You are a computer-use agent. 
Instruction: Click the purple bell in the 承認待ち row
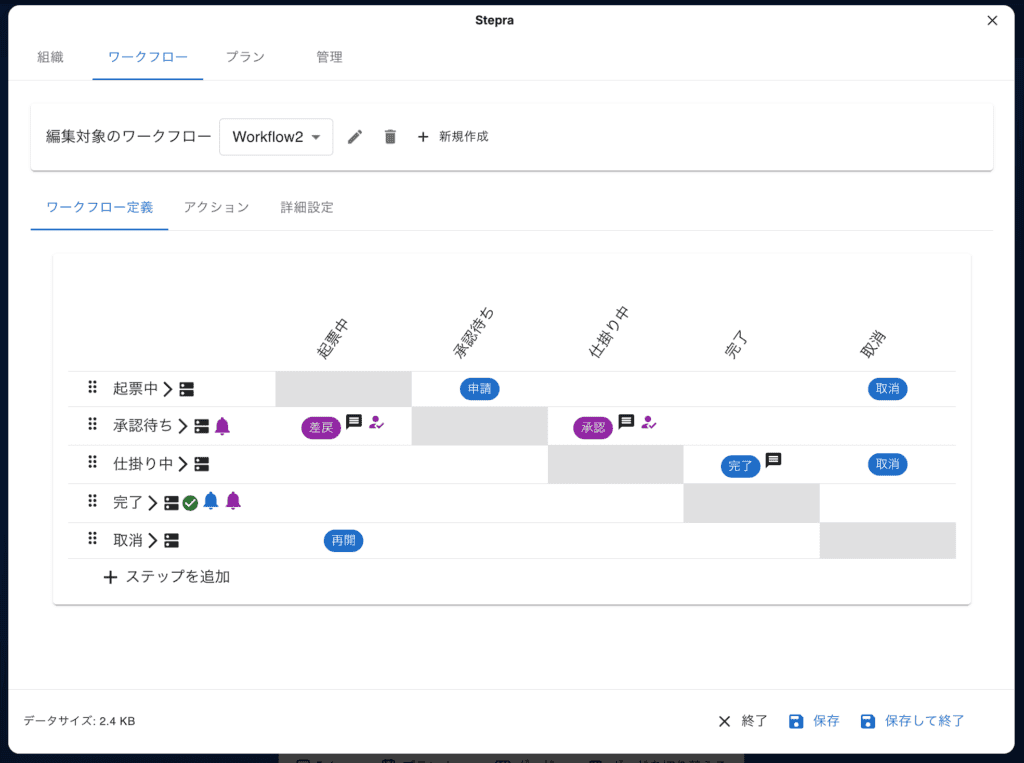[x=222, y=426]
